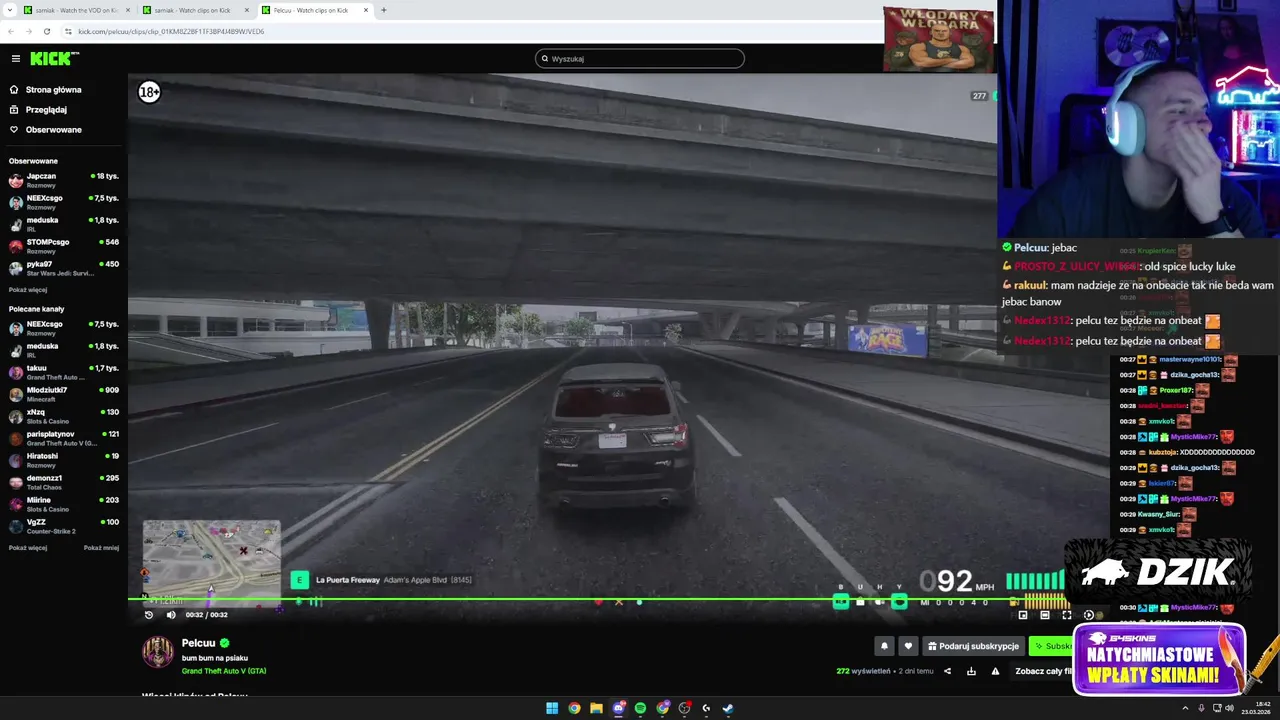Mute the clip with speaker icon

pyautogui.click(x=170, y=615)
